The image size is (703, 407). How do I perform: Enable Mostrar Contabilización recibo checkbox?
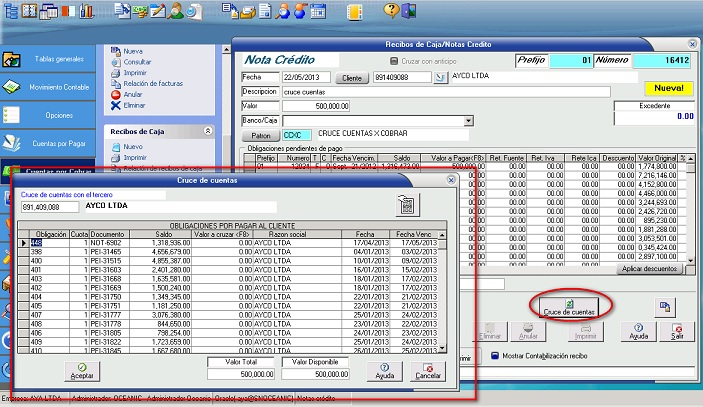[x=497, y=358]
